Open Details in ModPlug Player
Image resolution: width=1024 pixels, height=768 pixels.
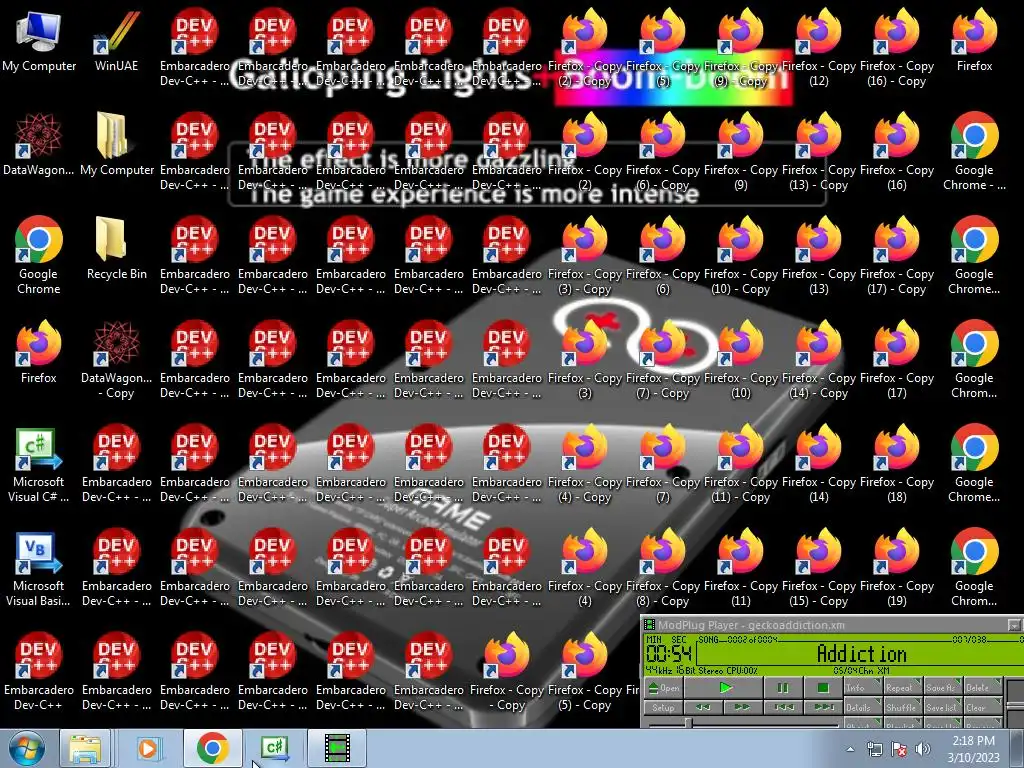(863, 707)
